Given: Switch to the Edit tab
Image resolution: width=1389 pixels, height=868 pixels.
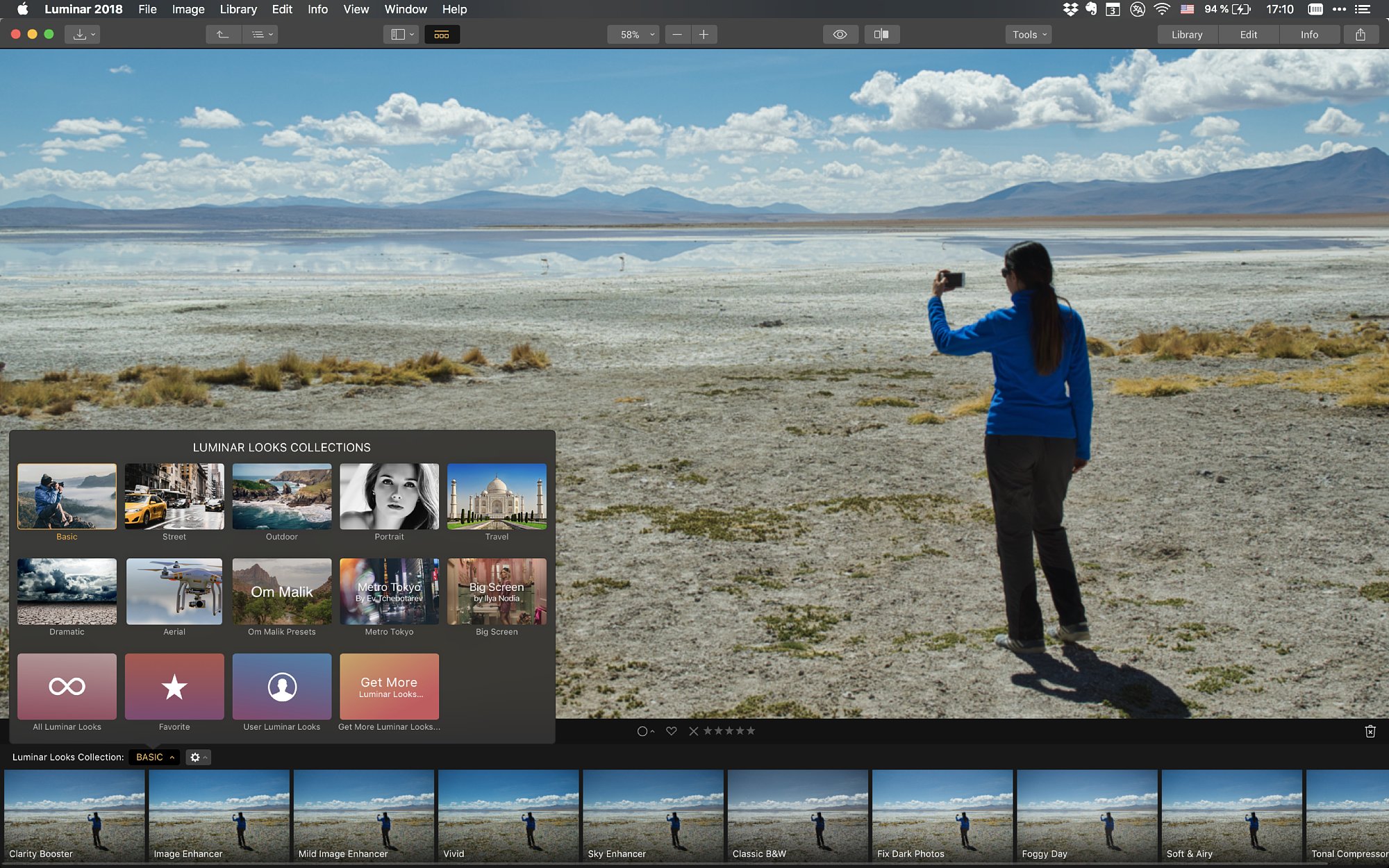Looking at the screenshot, I should point(1249,34).
